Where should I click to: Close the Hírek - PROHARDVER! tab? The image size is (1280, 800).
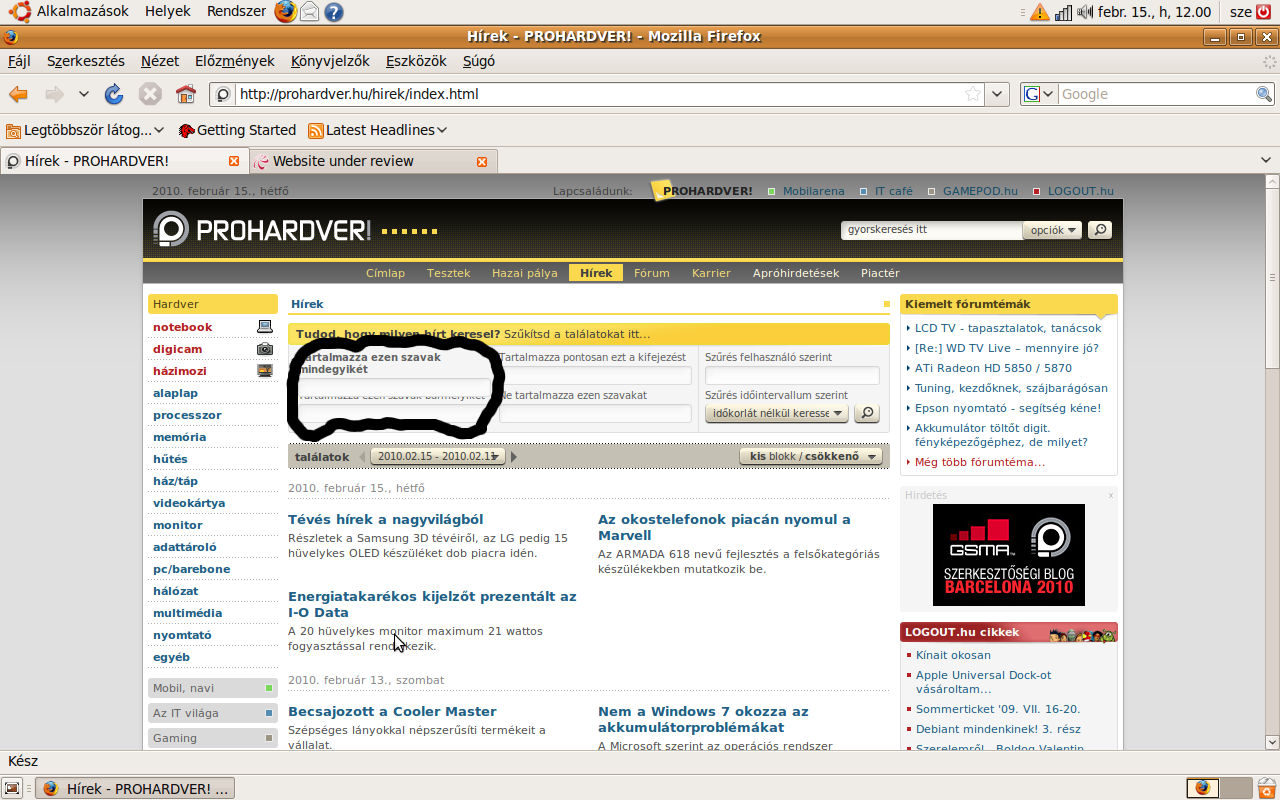234,161
